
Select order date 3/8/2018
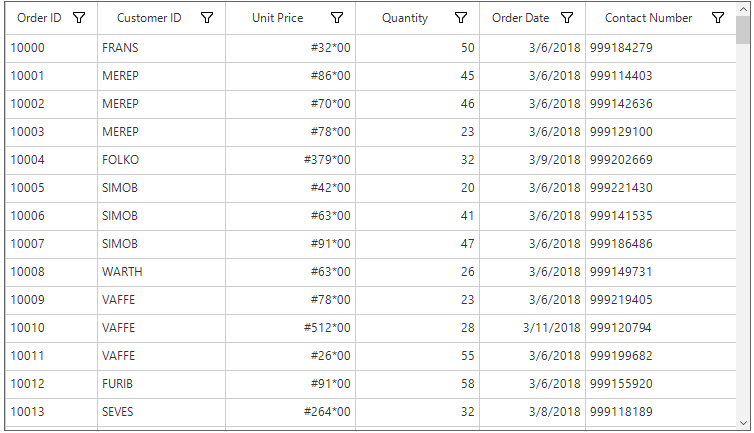532,412
